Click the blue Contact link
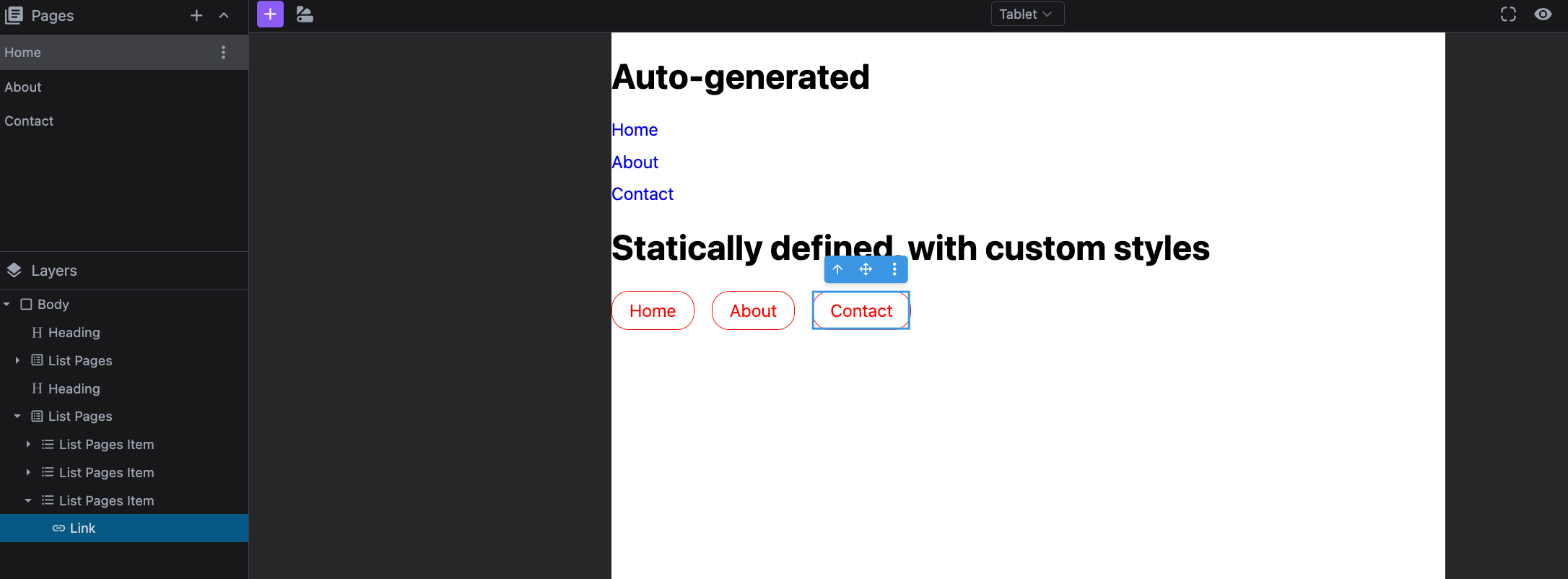The width and height of the screenshot is (1568, 579). point(643,194)
